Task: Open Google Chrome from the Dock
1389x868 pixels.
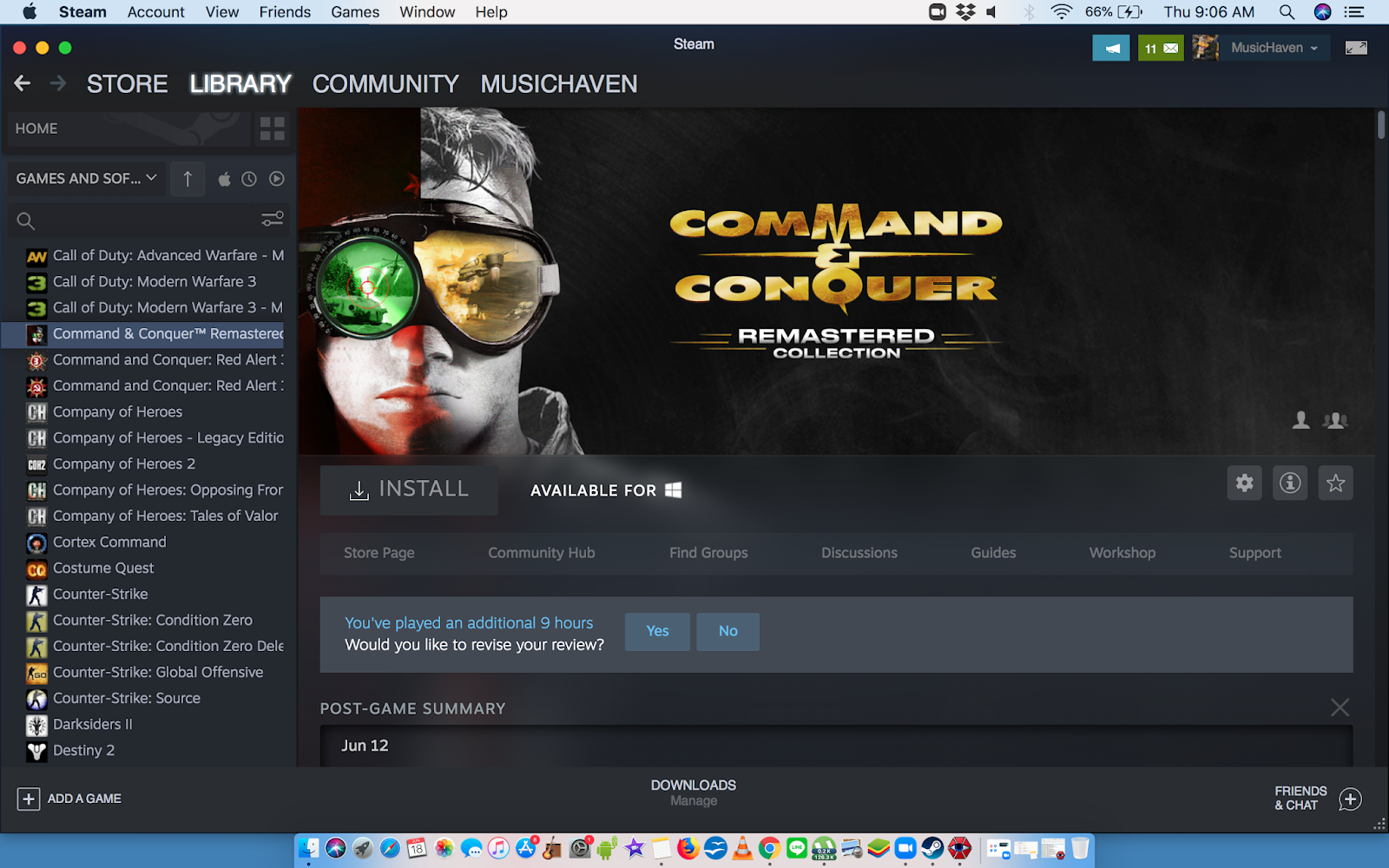Action: 769,848
